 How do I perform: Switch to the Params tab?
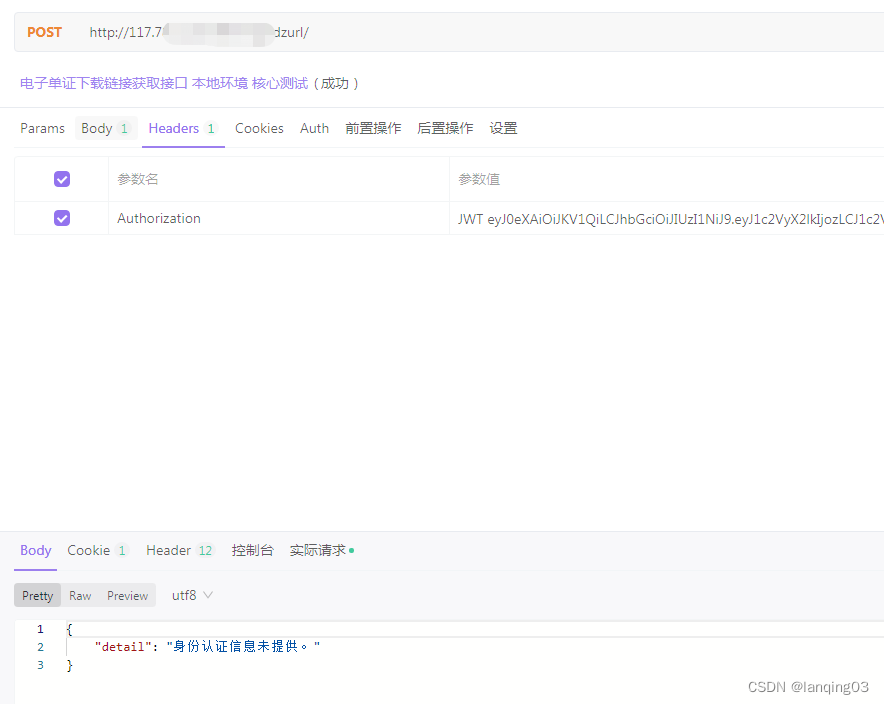click(42, 128)
